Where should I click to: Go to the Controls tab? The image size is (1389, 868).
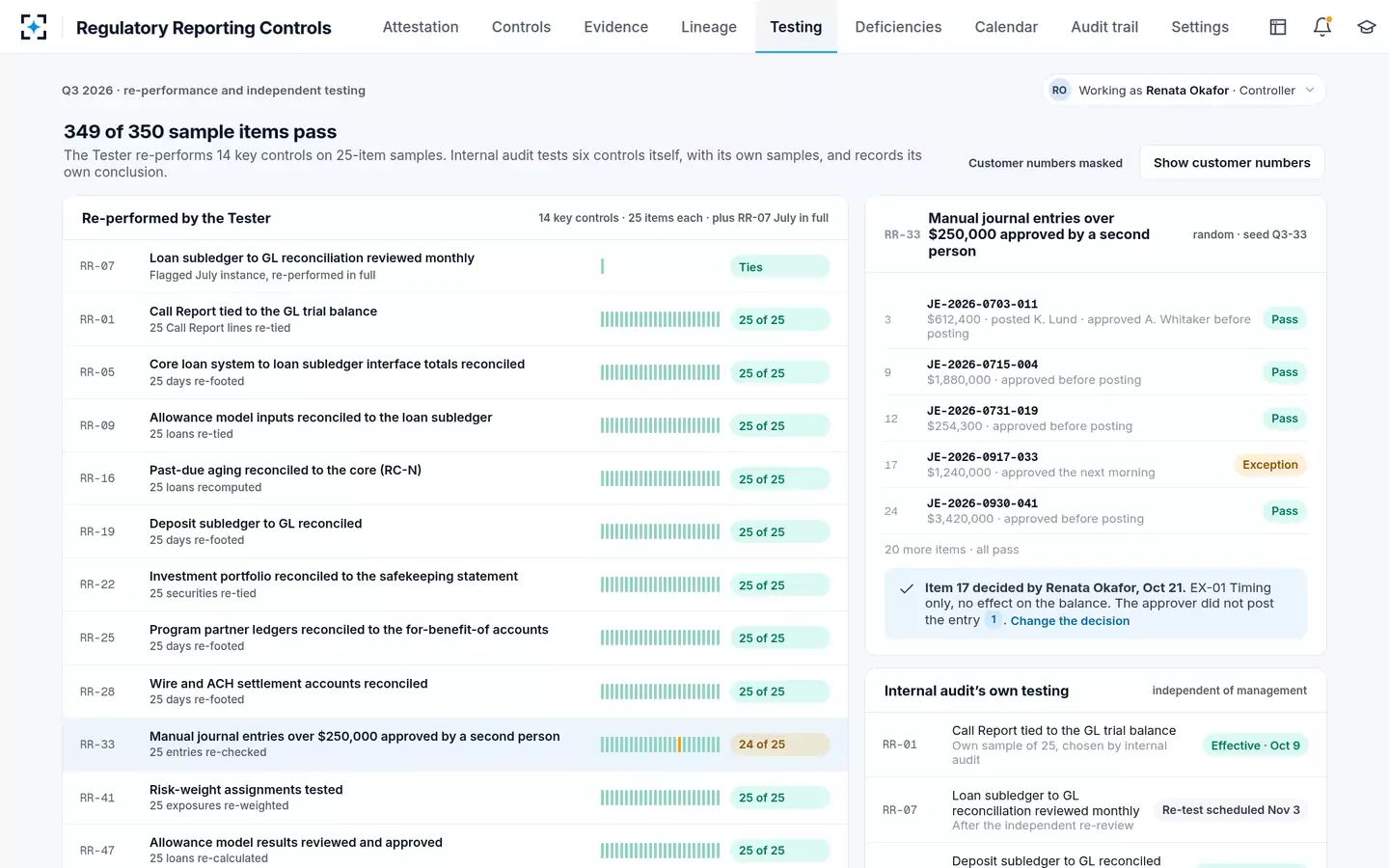(521, 27)
